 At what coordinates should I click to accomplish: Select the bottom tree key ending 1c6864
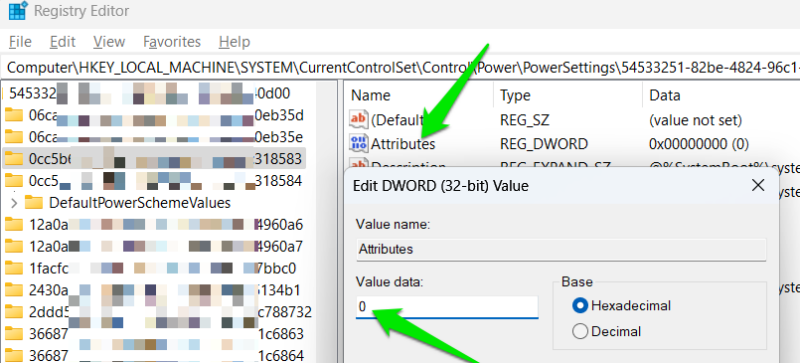coord(166,355)
